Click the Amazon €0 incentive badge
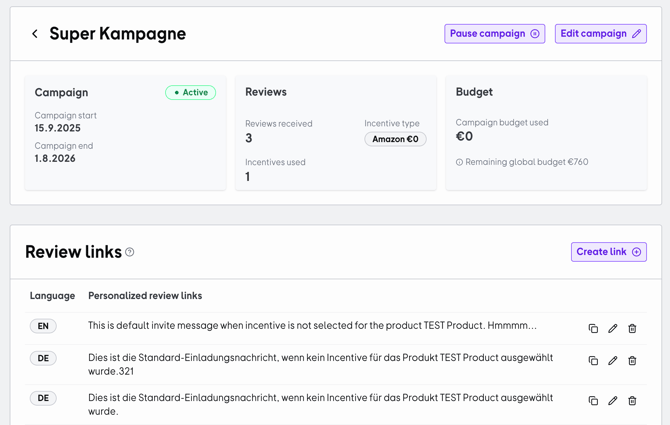This screenshot has height=425, width=670. (x=395, y=139)
